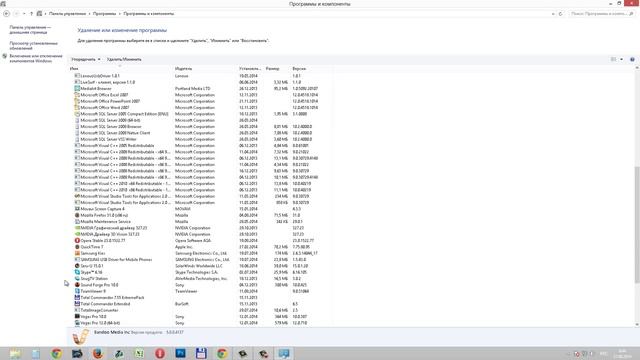Open the first Chrome icon on taskbar

point(57,353)
